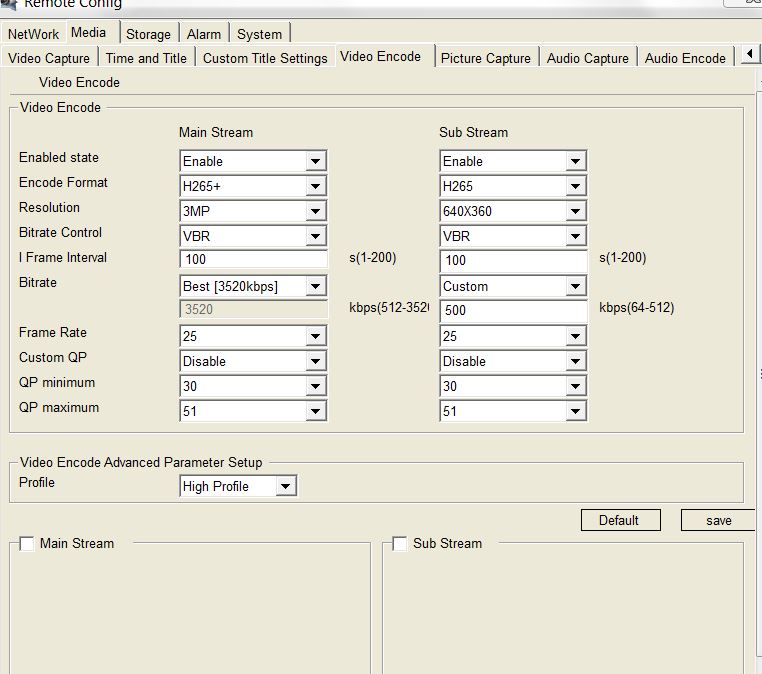This screenshot has width=762, height=674.
Task: Open Sub Stream Frame Rate dropdown
Action: point(513,336)
